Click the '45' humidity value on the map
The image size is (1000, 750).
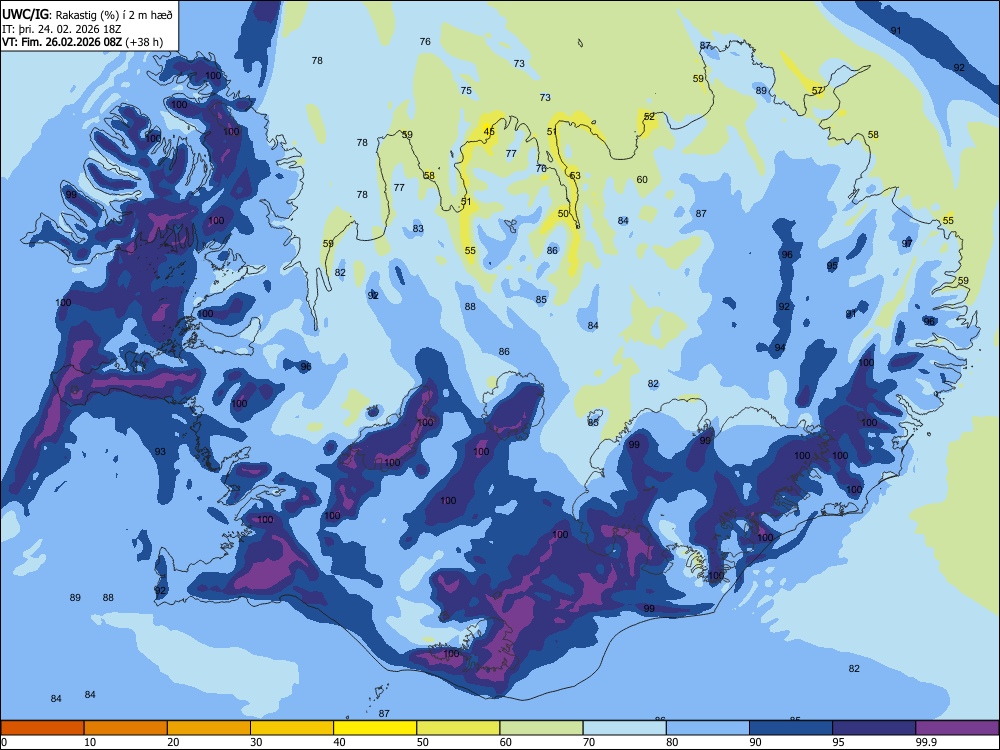tap(489, 132)
